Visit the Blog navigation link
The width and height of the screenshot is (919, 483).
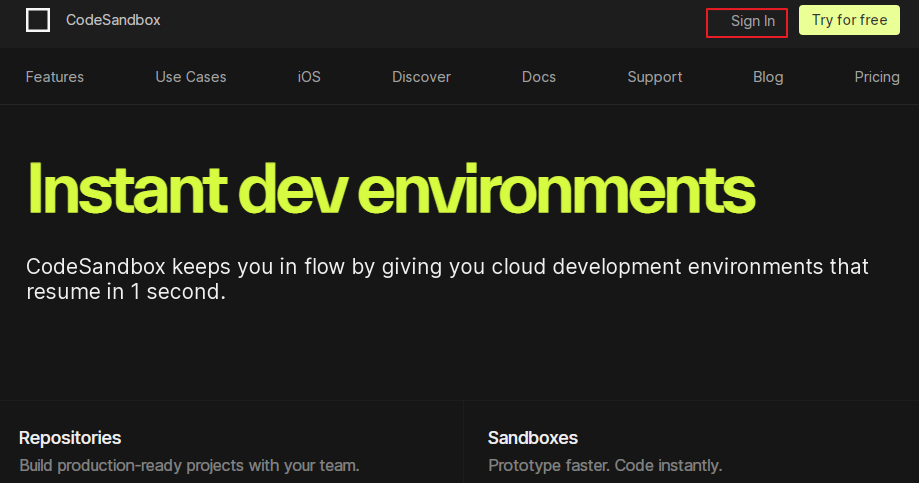tap(768, 77)
